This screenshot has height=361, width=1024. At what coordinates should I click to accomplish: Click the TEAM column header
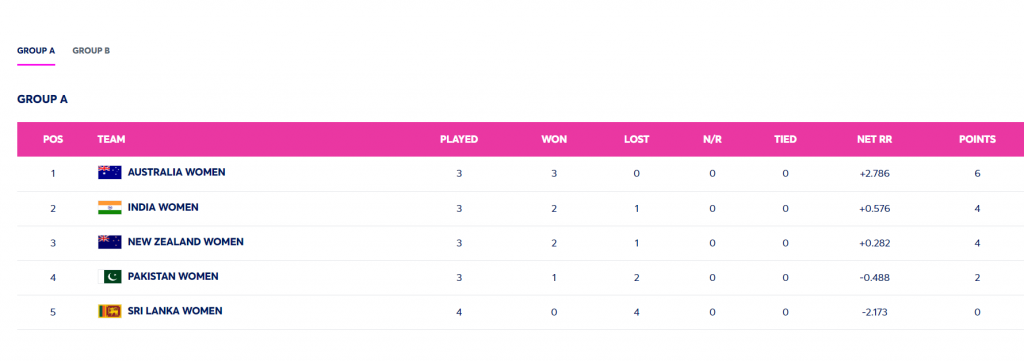point(111,140)
